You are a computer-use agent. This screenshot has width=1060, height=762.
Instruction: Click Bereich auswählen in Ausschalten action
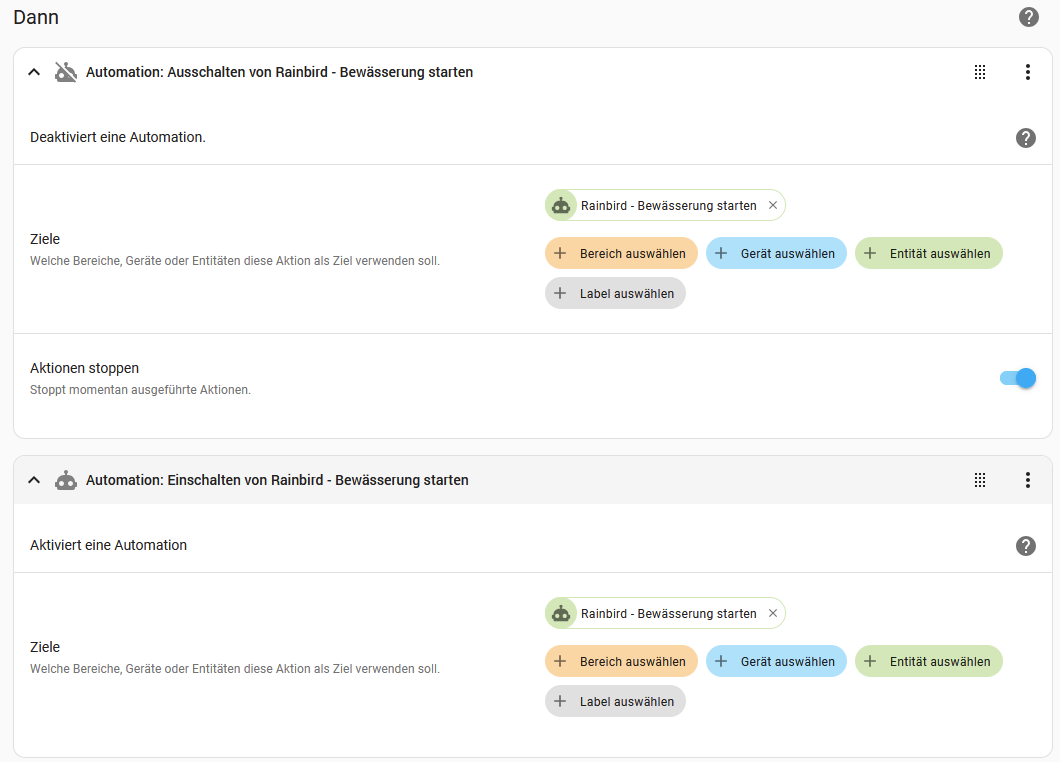621,253
